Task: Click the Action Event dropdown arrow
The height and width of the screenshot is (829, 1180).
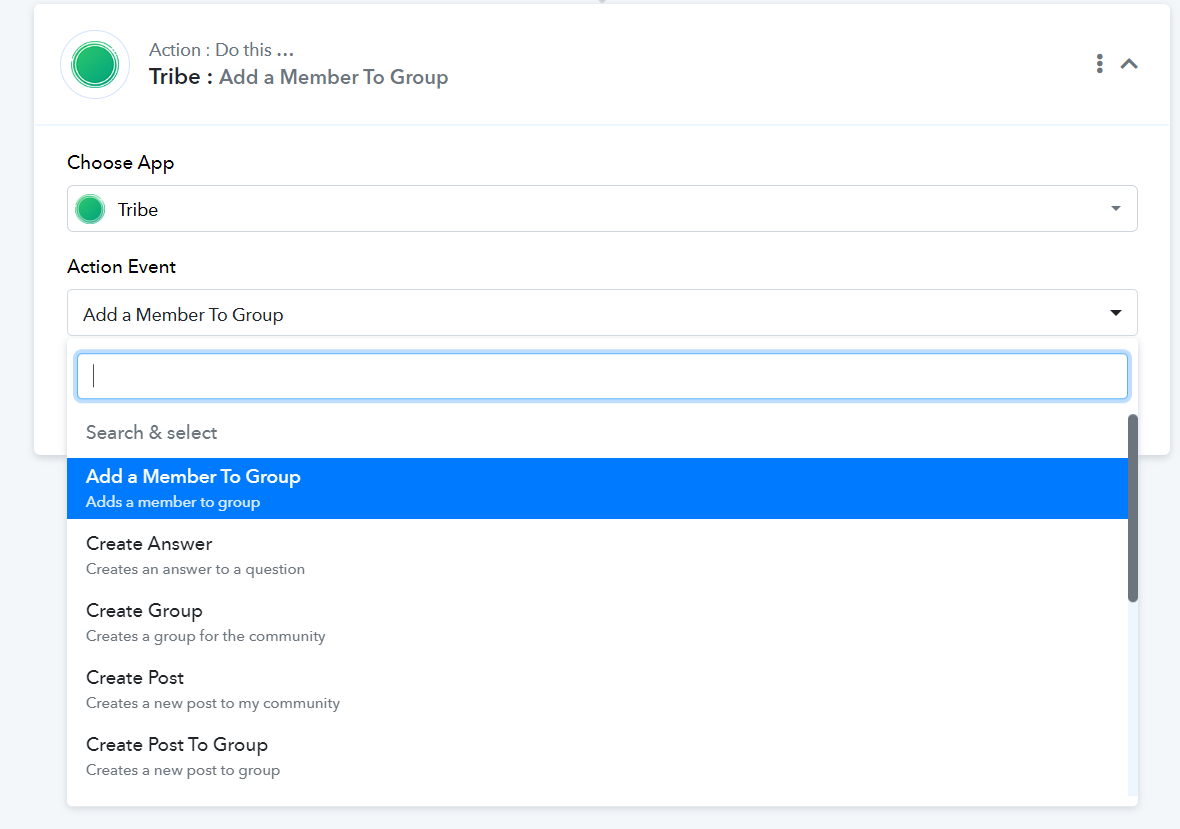Action: [1115, 313]
